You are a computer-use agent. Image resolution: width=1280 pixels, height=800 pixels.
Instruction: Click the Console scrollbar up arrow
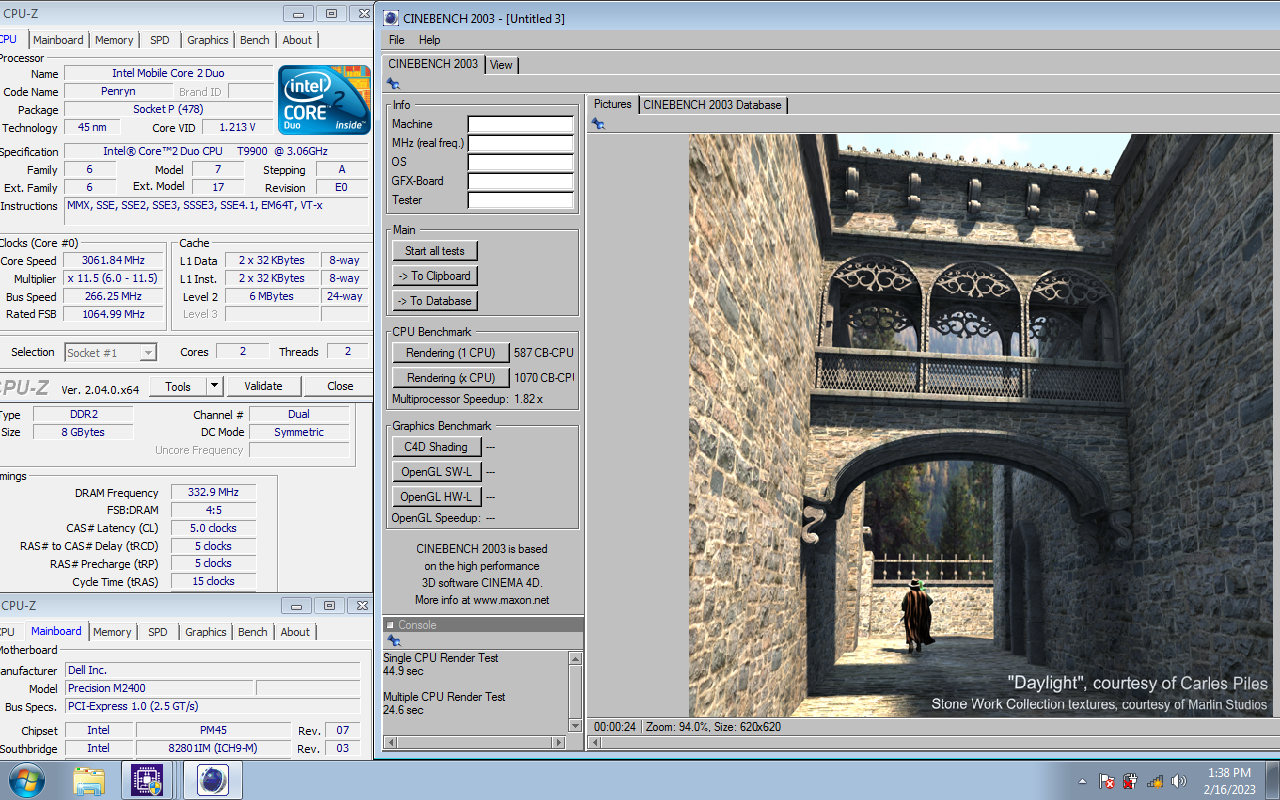click(x=575, y=658)
